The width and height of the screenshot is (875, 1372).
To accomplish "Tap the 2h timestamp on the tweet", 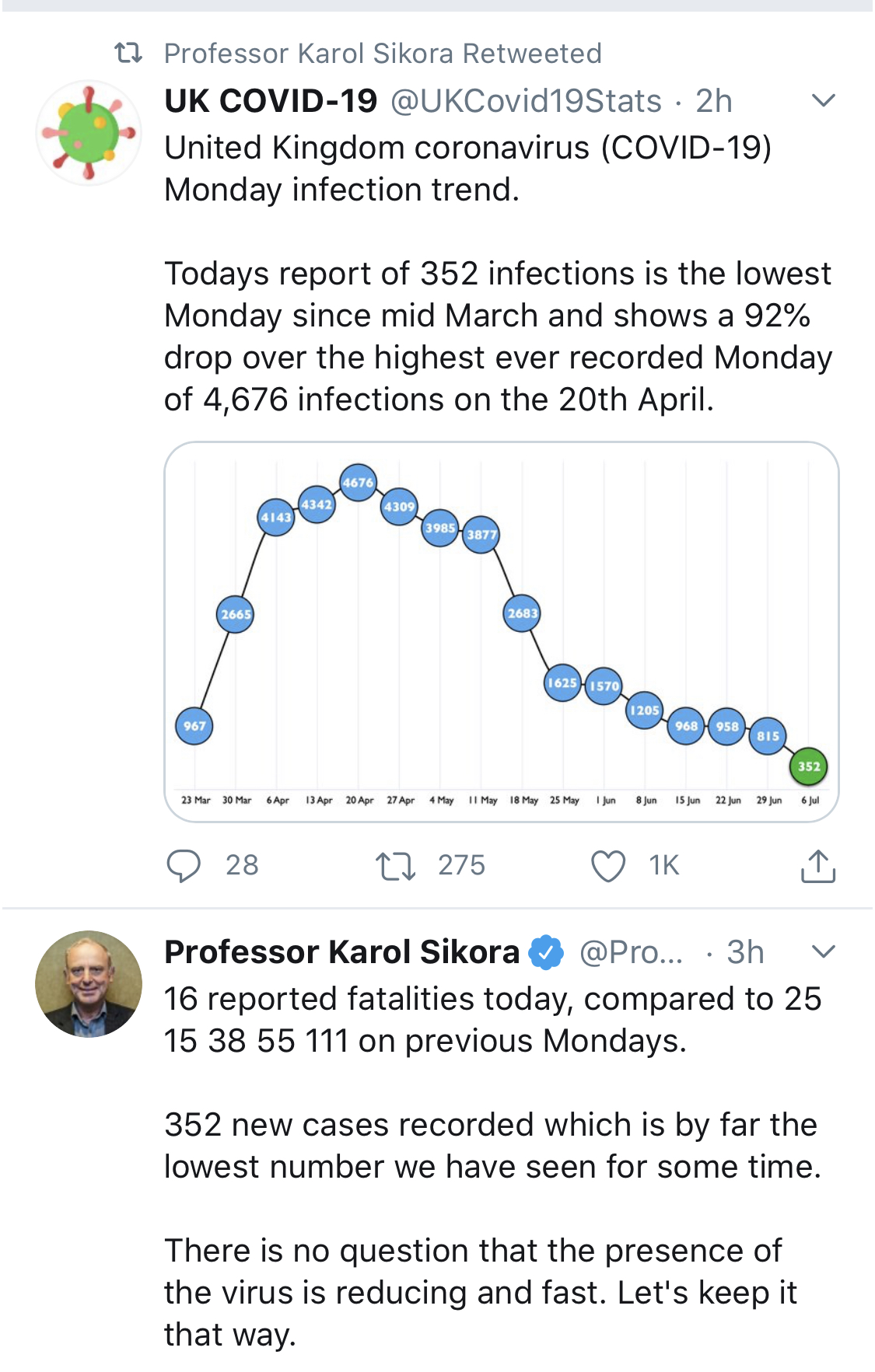I will pos(714,101).
